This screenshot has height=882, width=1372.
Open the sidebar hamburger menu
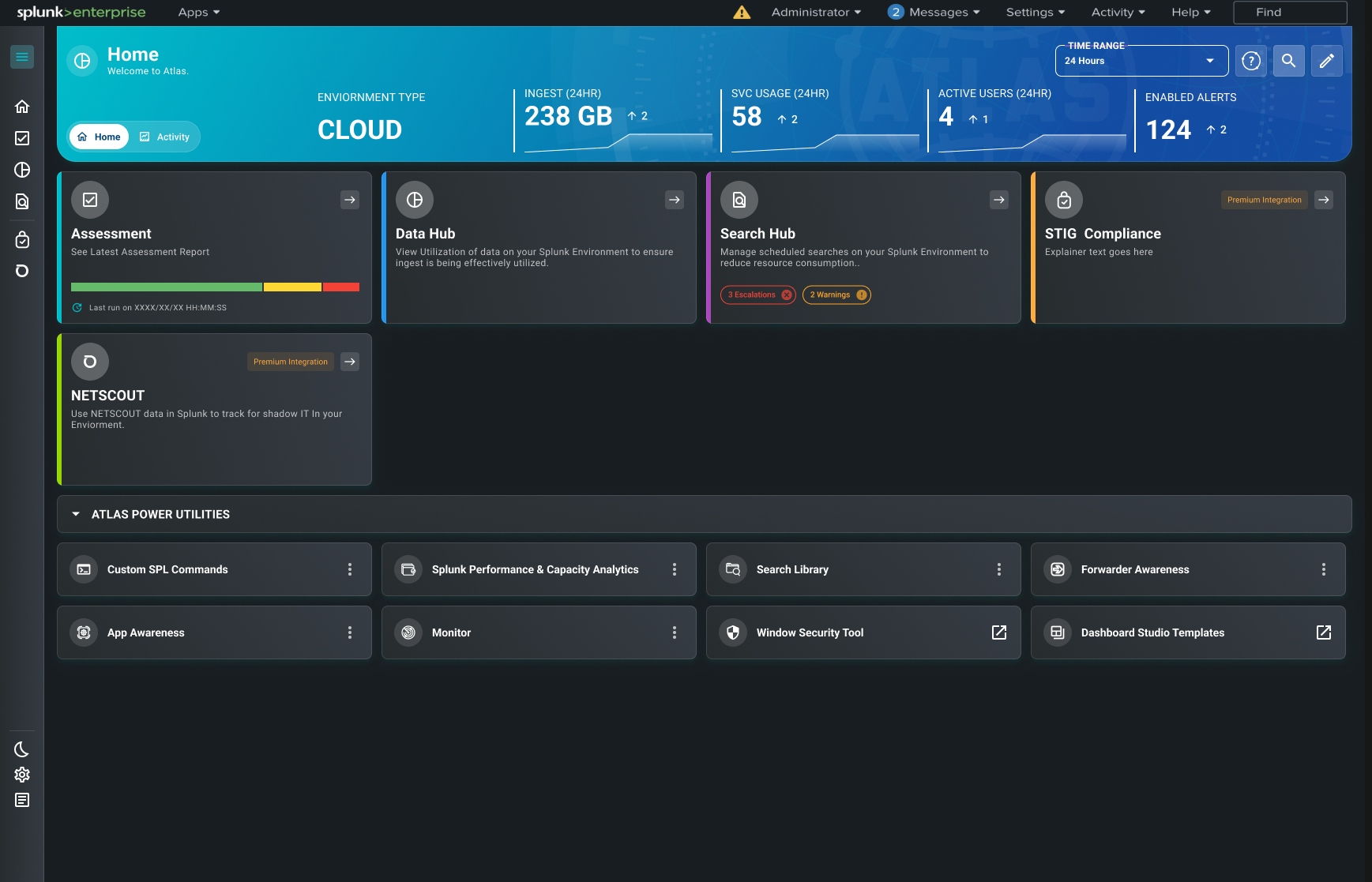pos(22,57)
